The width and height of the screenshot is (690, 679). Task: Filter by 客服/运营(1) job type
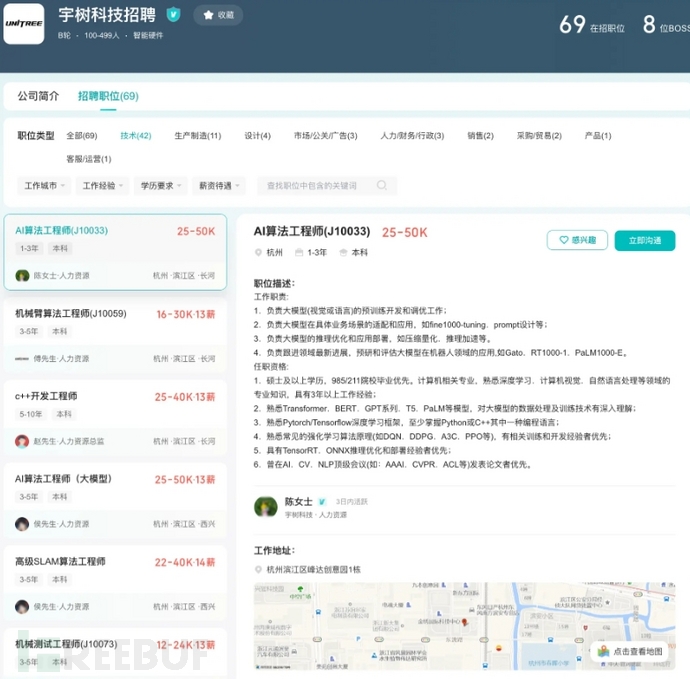click(x=89, y=159)
